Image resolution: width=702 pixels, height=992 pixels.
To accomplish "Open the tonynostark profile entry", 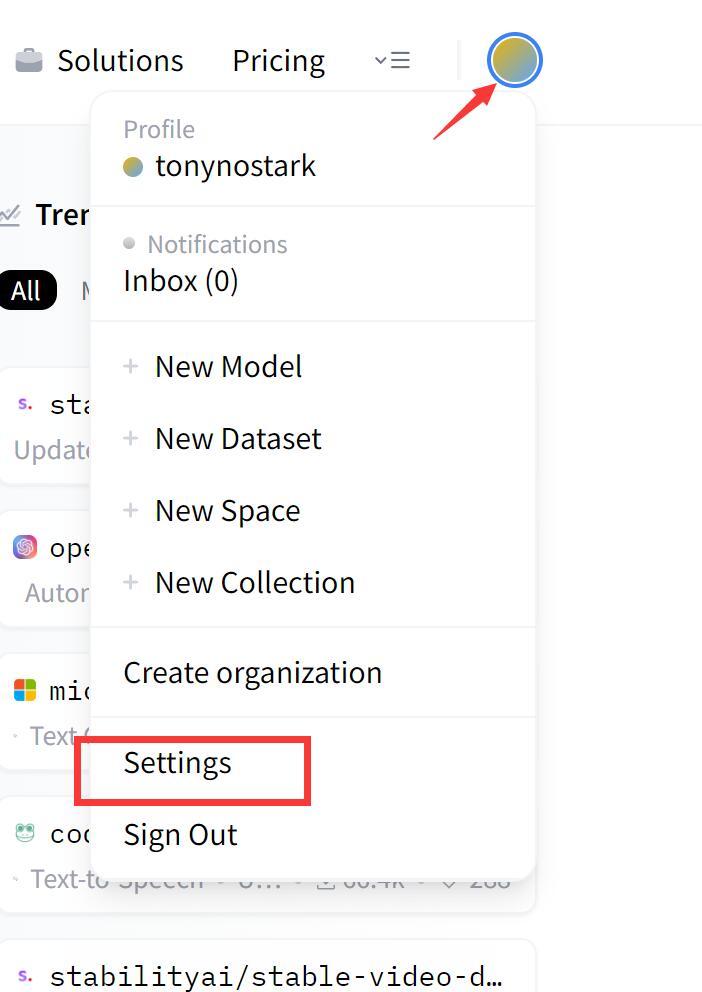I will [x=235, y=166].
